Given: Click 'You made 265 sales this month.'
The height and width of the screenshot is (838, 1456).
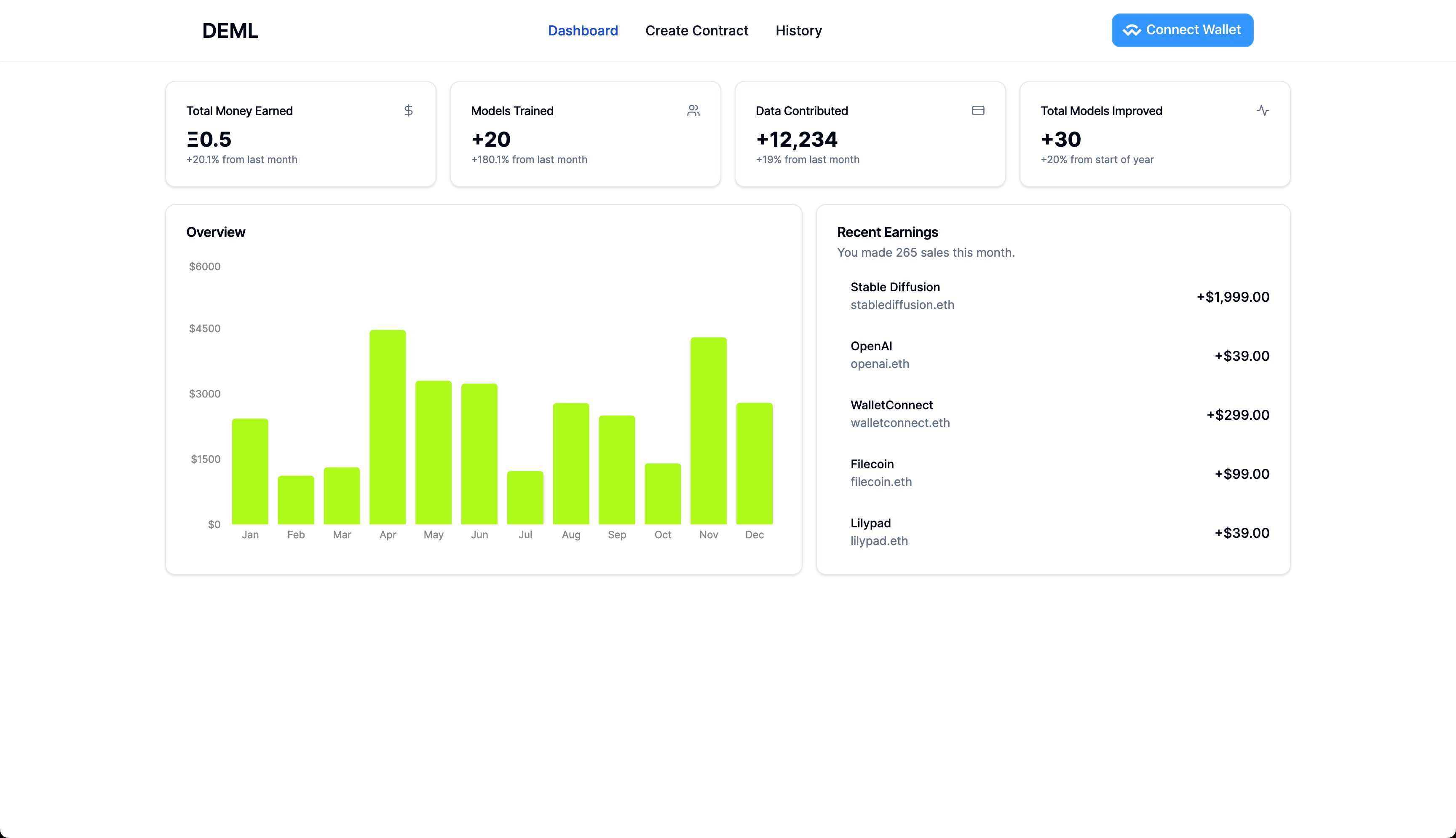Looking at the screenshot, I should [926, 252].
